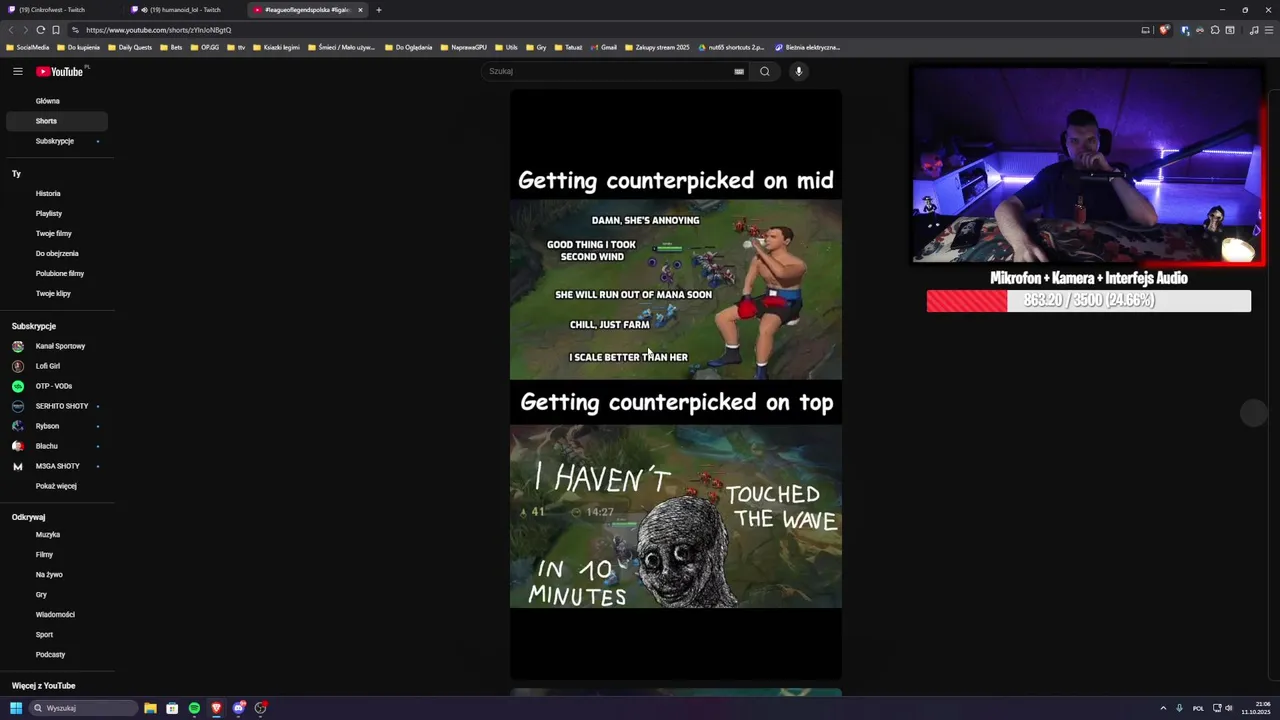1280x720 pixels.
Task: Open Do obejrzenia watch later list
Action: pos(57,253)
